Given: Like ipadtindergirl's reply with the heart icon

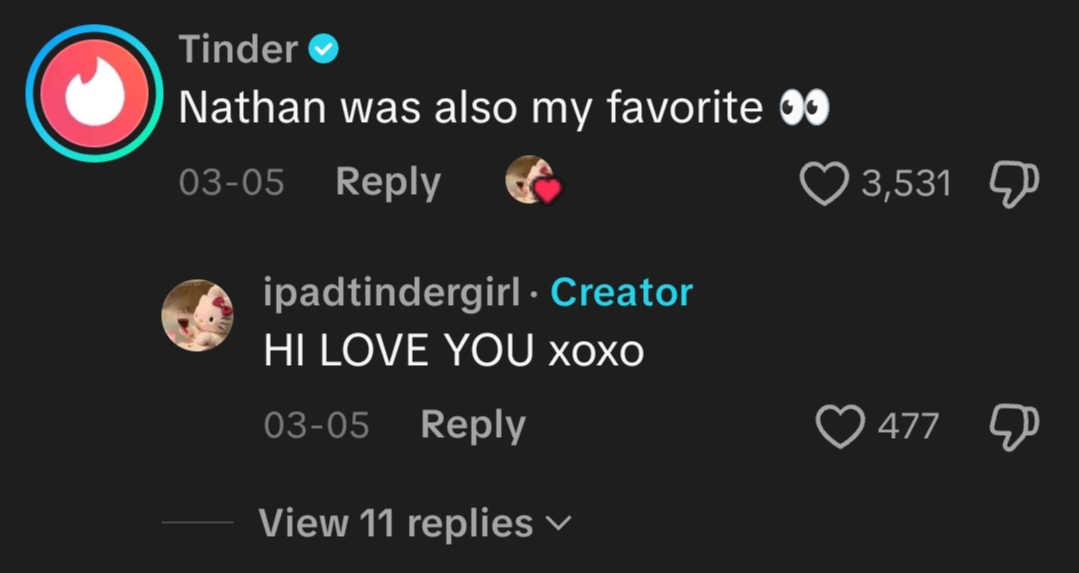Looking at the screenshot, I should coord(840,426).
